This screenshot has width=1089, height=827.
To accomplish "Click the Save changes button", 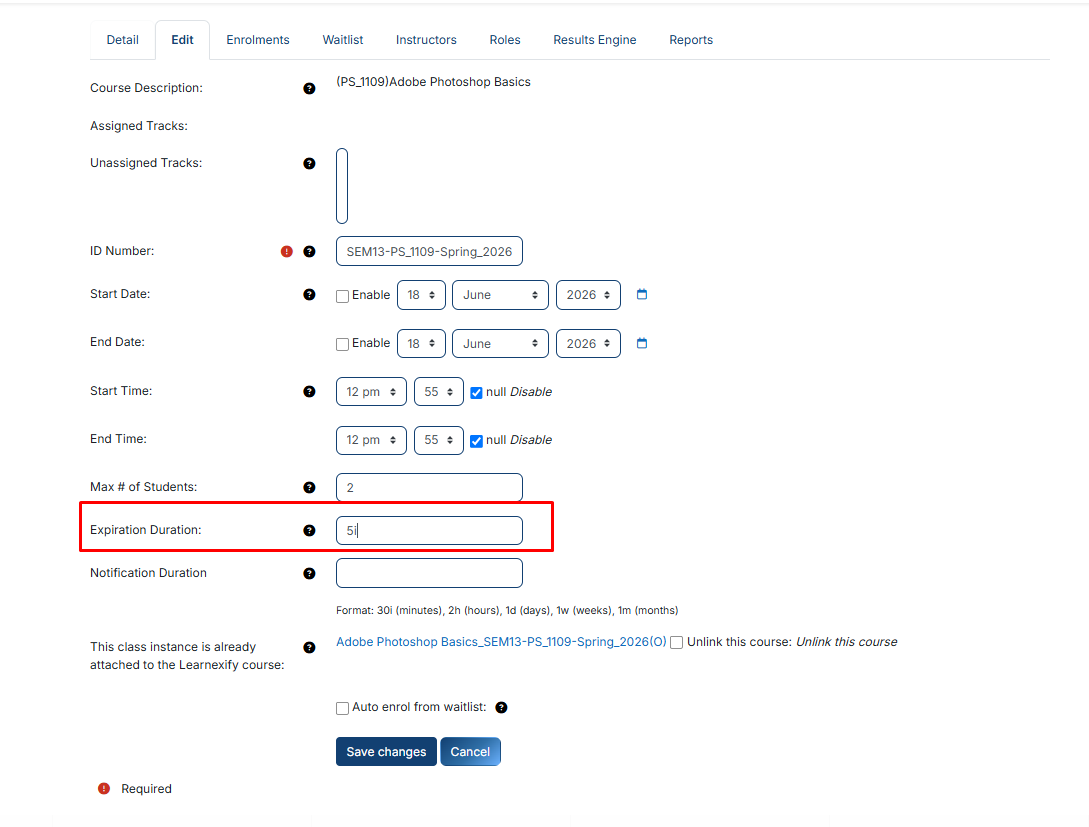I will (x=386, y=752).
